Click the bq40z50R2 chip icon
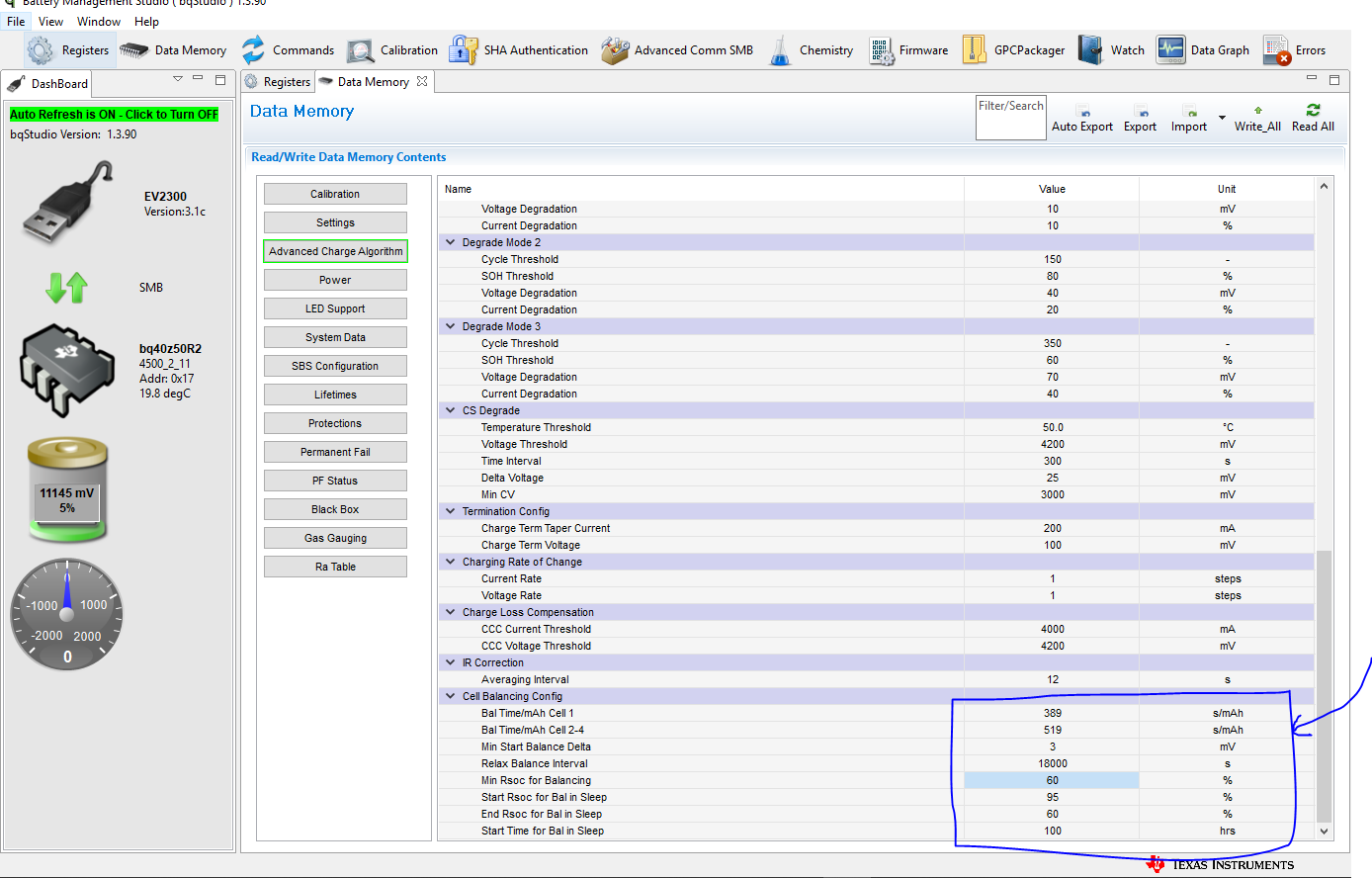The image size is (1372, 878). coord(67,372)
